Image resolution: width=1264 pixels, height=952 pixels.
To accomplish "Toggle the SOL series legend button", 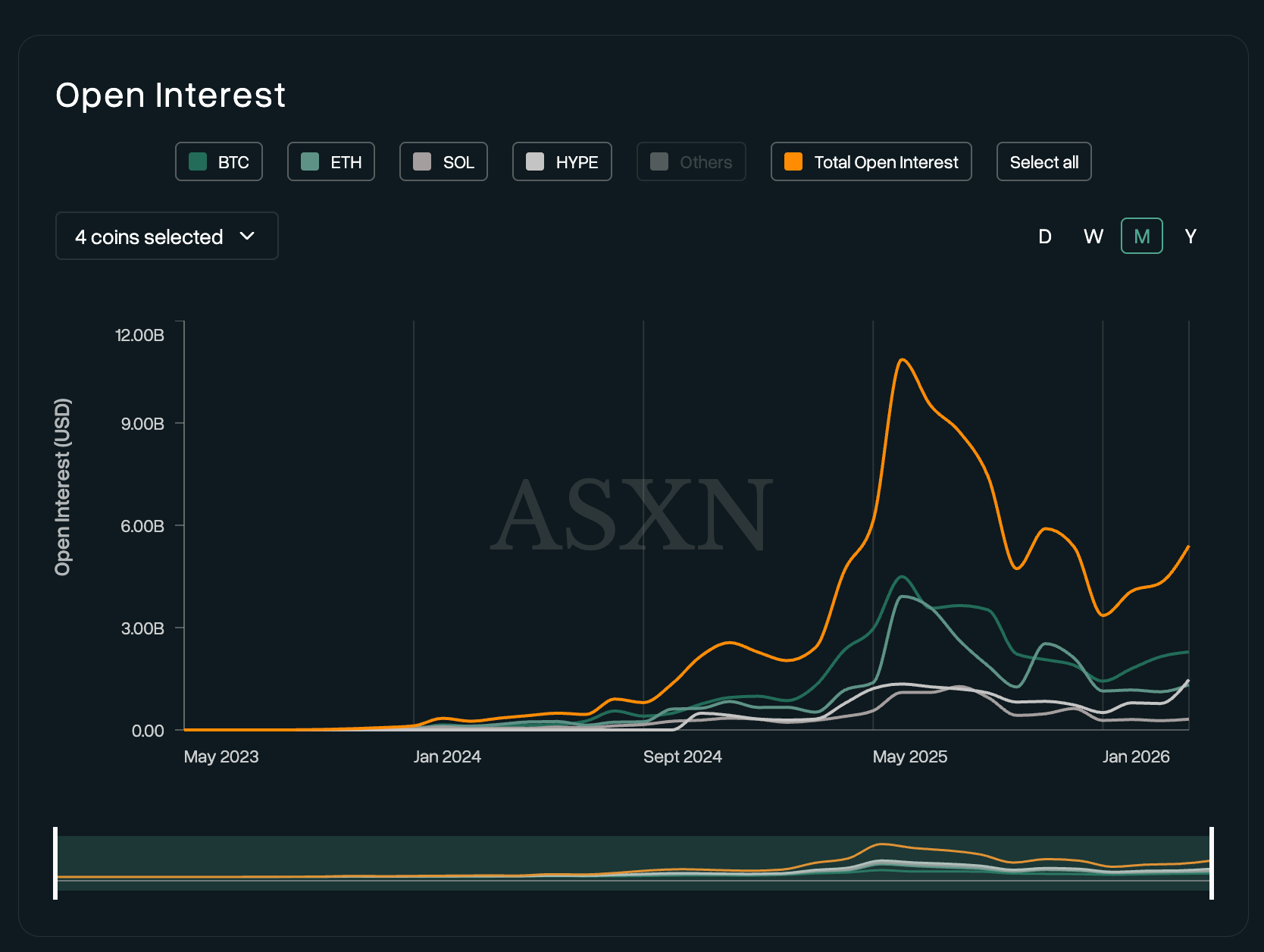I will (443, 161).
